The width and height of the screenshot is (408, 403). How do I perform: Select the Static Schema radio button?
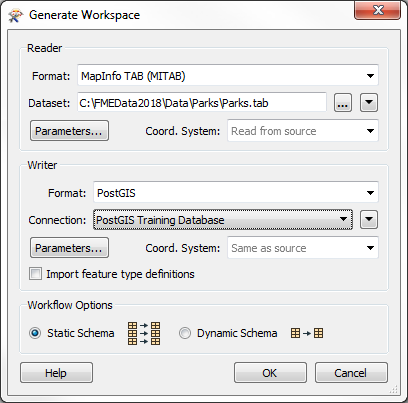click(35, 333)
